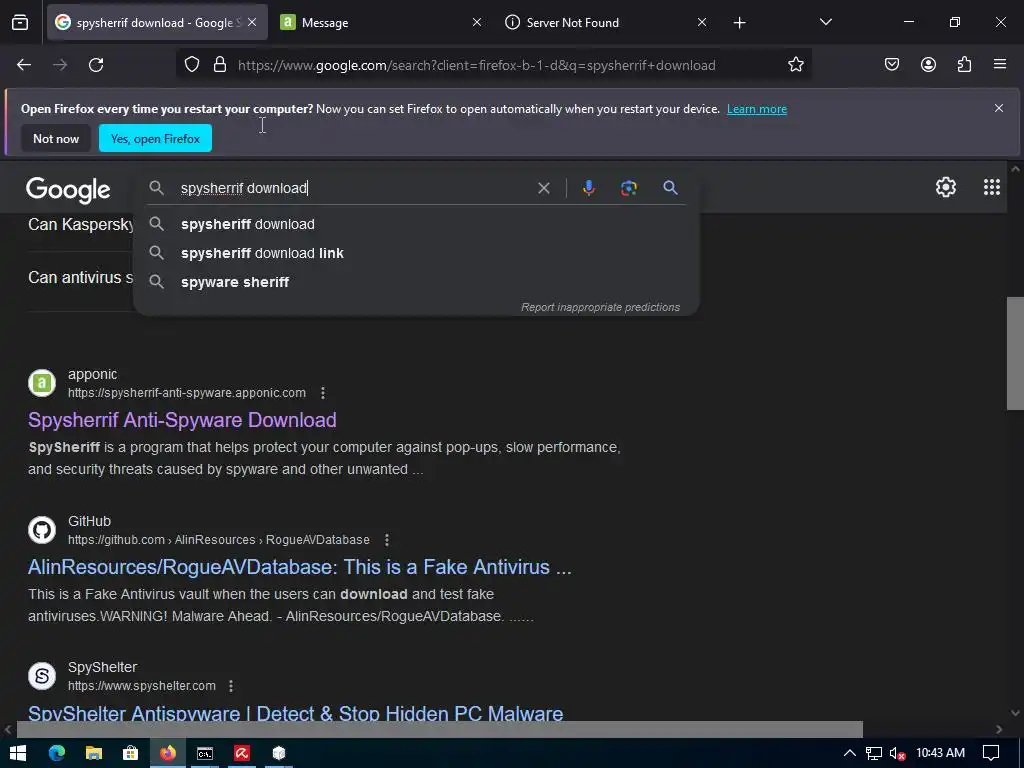1024x768 pixels.
Task: Clear the Google search box
Action: pyautogui.click(x=543, y=188)
